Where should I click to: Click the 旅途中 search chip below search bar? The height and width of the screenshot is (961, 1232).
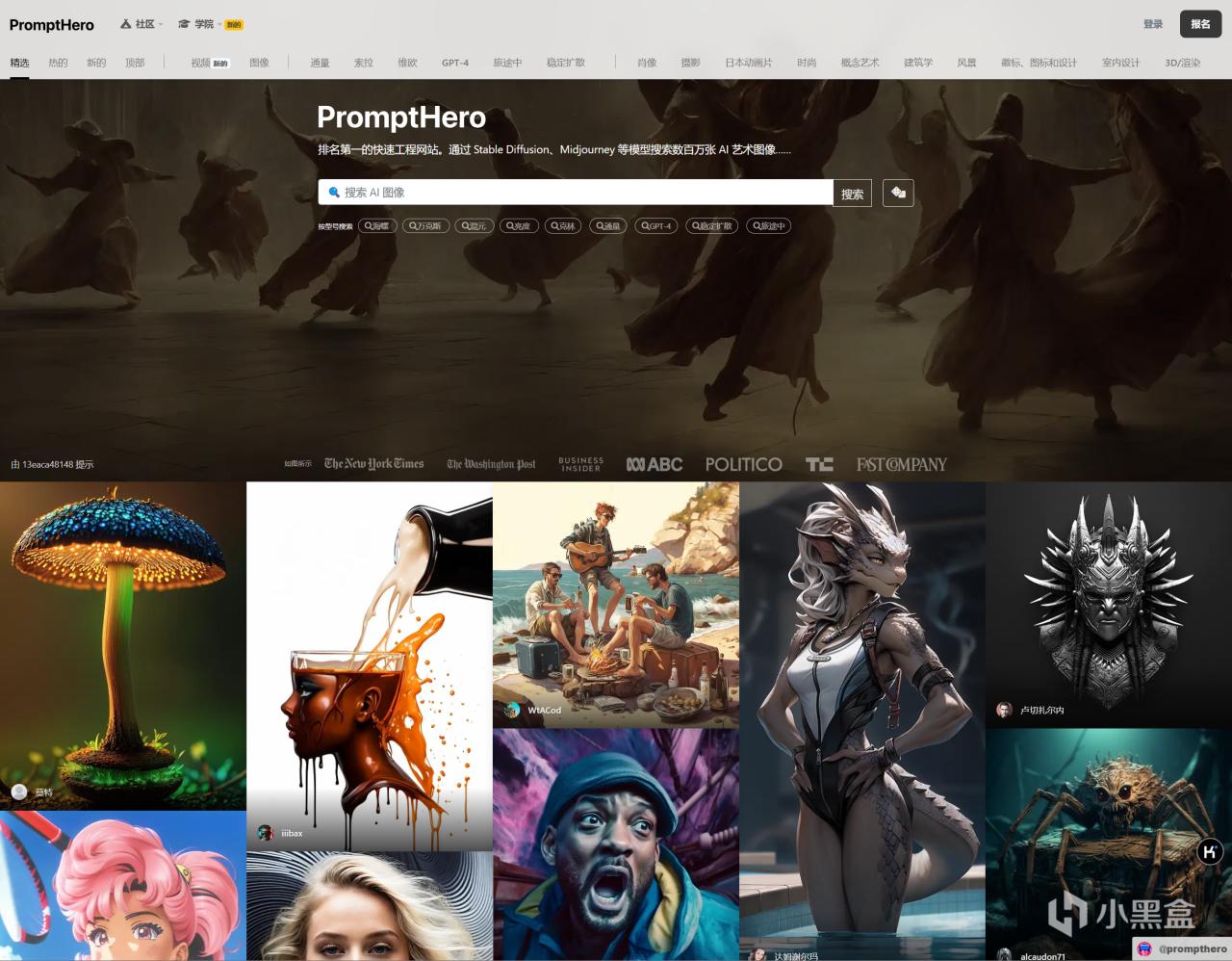[x=769, y=226]
